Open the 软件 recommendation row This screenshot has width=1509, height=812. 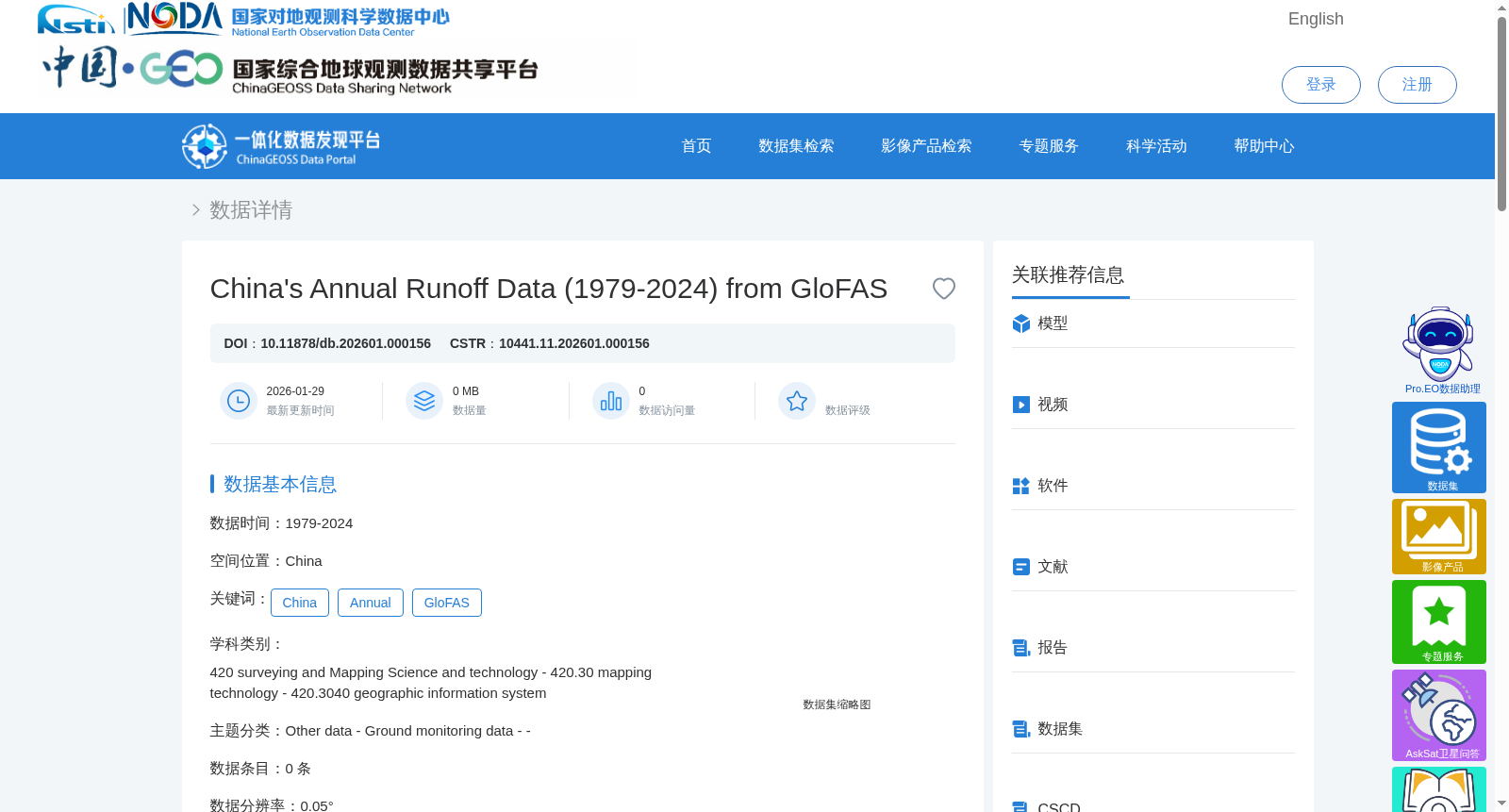[x=1153, y=486]
